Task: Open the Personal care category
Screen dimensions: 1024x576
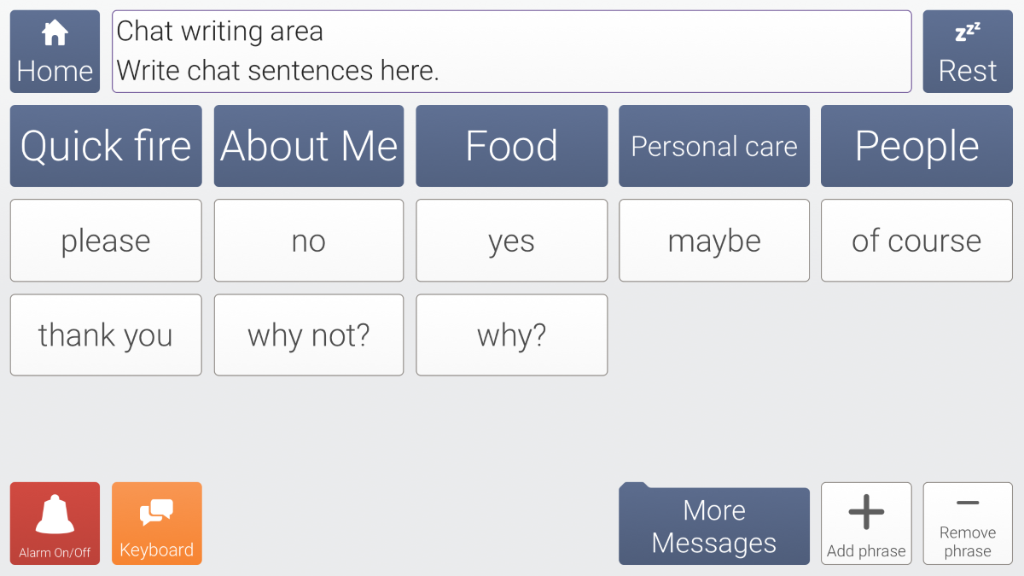Action: tap(714, 146)
